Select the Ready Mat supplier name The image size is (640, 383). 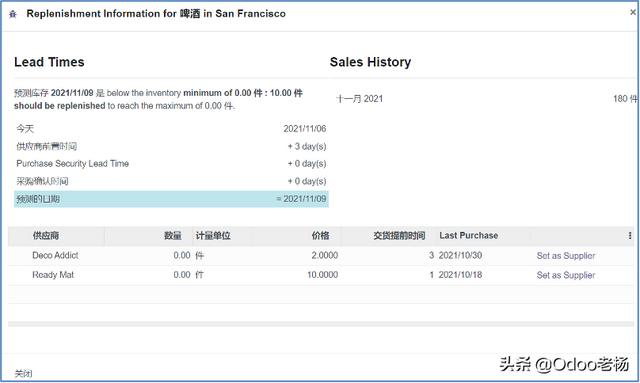pos(53,275)
